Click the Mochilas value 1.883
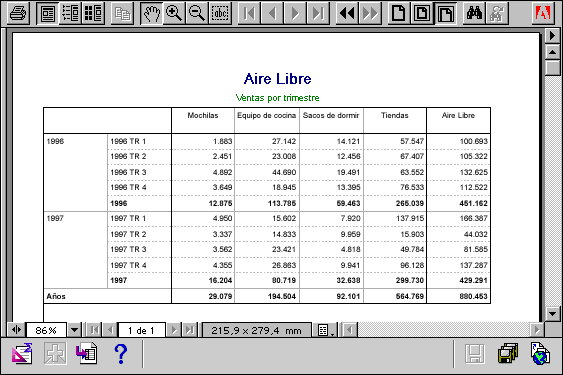 (x=222, y=141)
